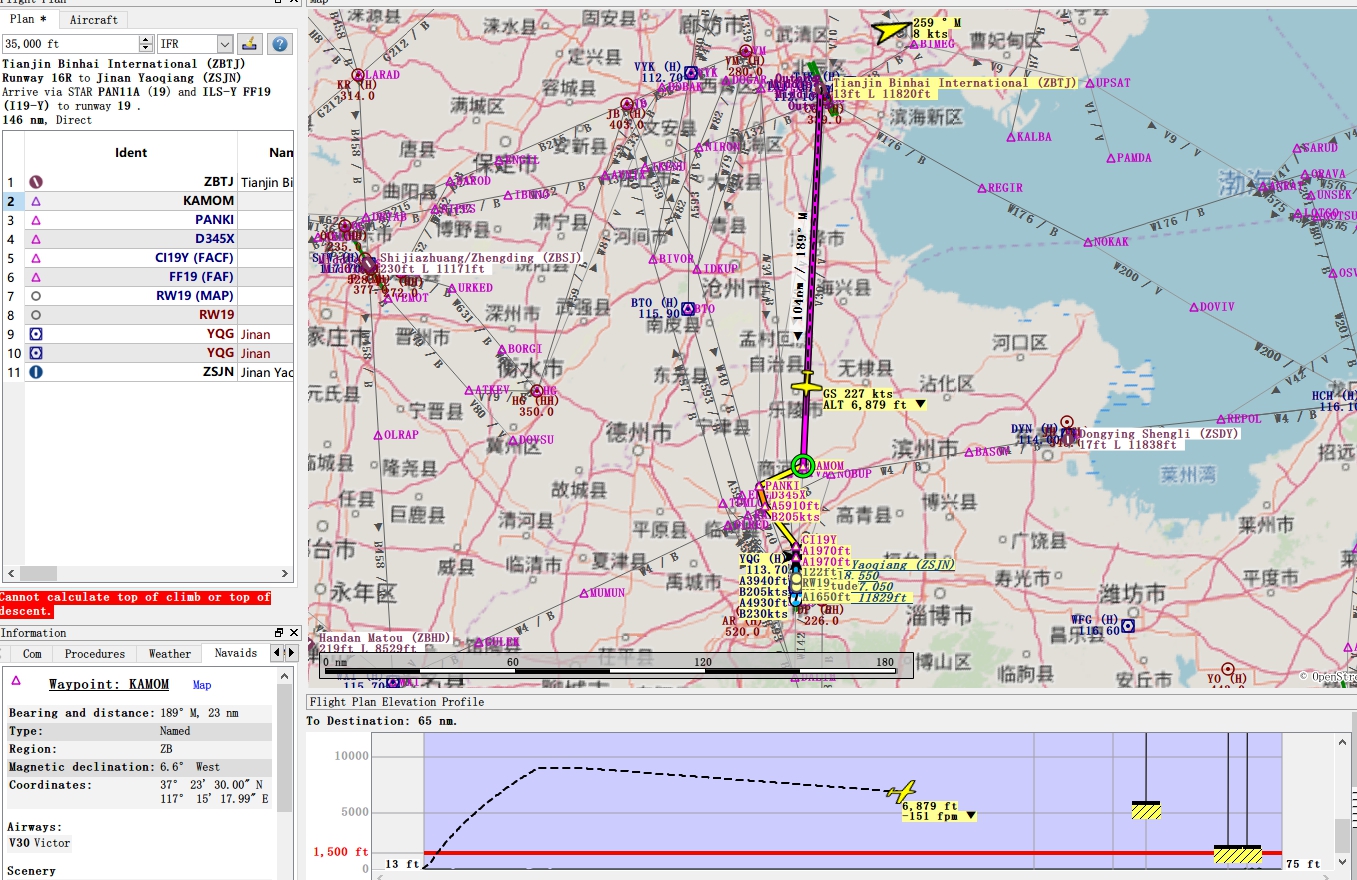Click the V30 Victor airway entry

click(x=39, y=843)
